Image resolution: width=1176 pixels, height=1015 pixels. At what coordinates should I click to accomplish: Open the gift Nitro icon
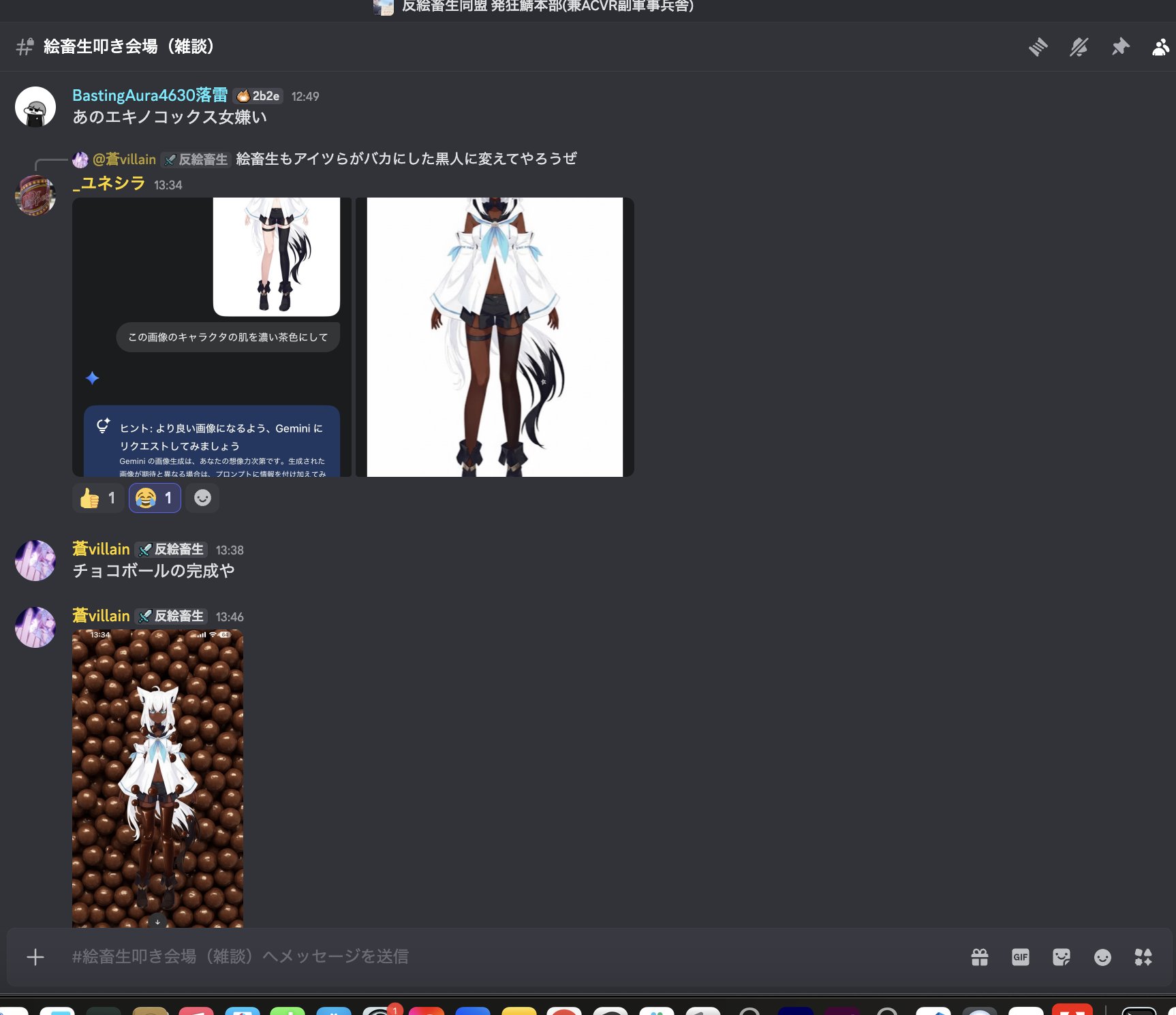pyautogui.click(x=980, y=957)
